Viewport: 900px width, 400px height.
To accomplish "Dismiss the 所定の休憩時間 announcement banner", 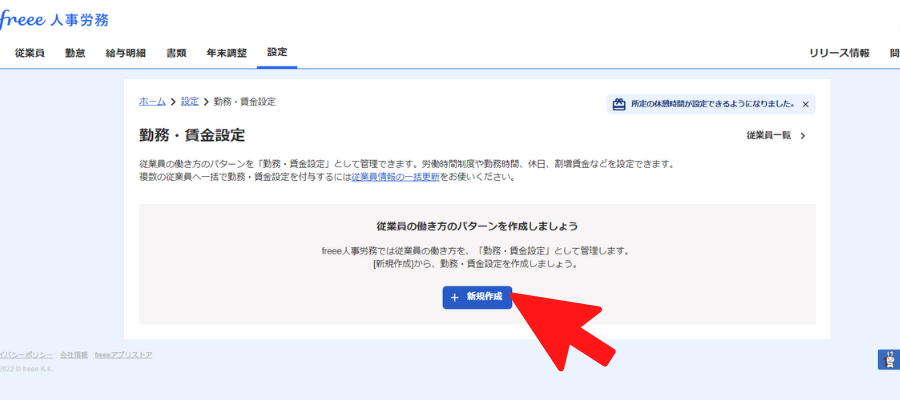I will (x=806, y=104).
